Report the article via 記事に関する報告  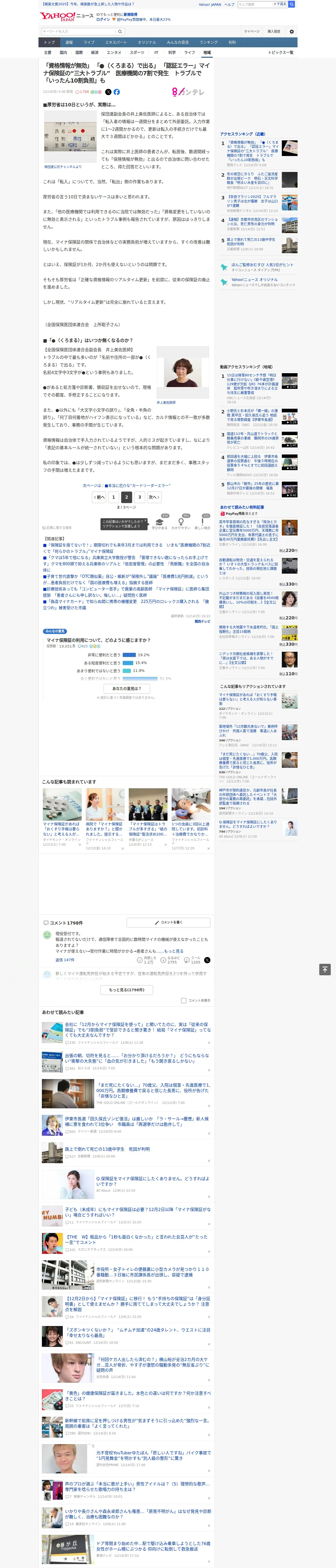57,528
